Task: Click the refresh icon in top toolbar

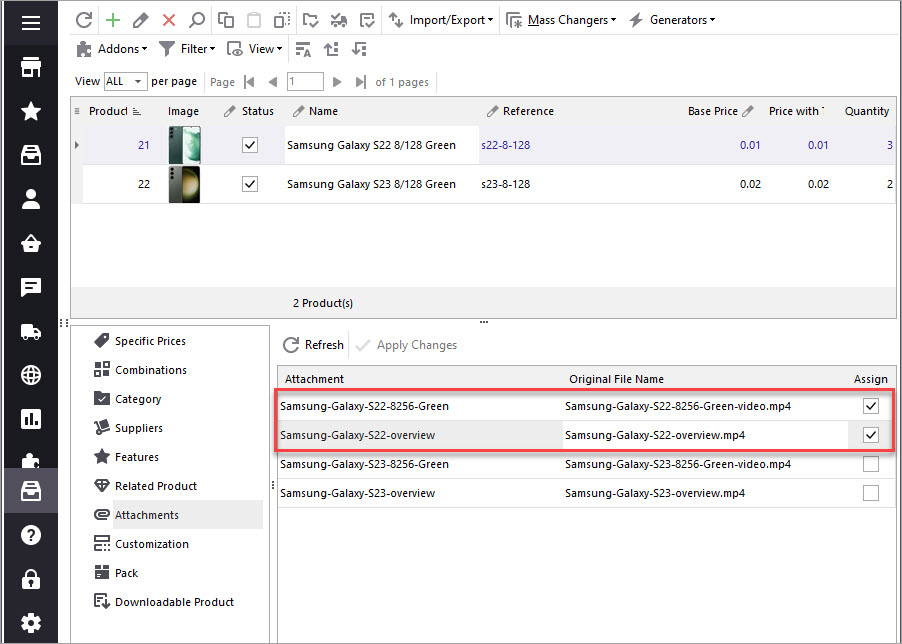Action: tap(84, 20)
